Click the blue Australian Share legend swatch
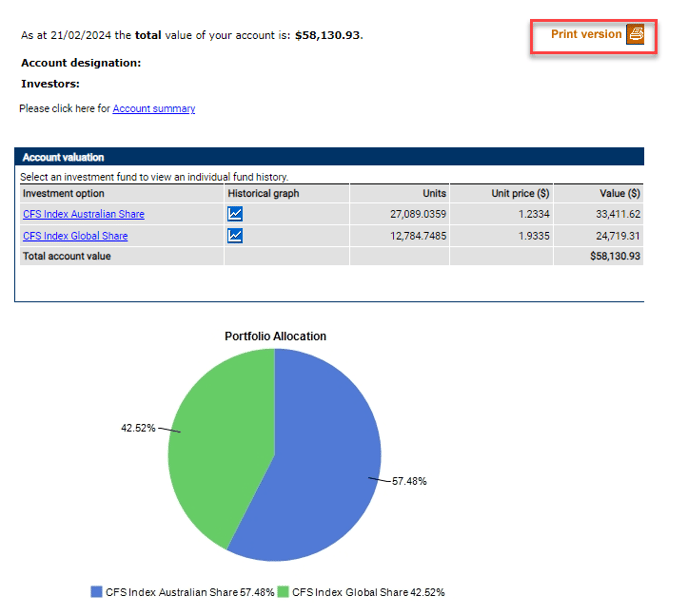Screen dimensions: 688x615 click(x=97, y=592)
